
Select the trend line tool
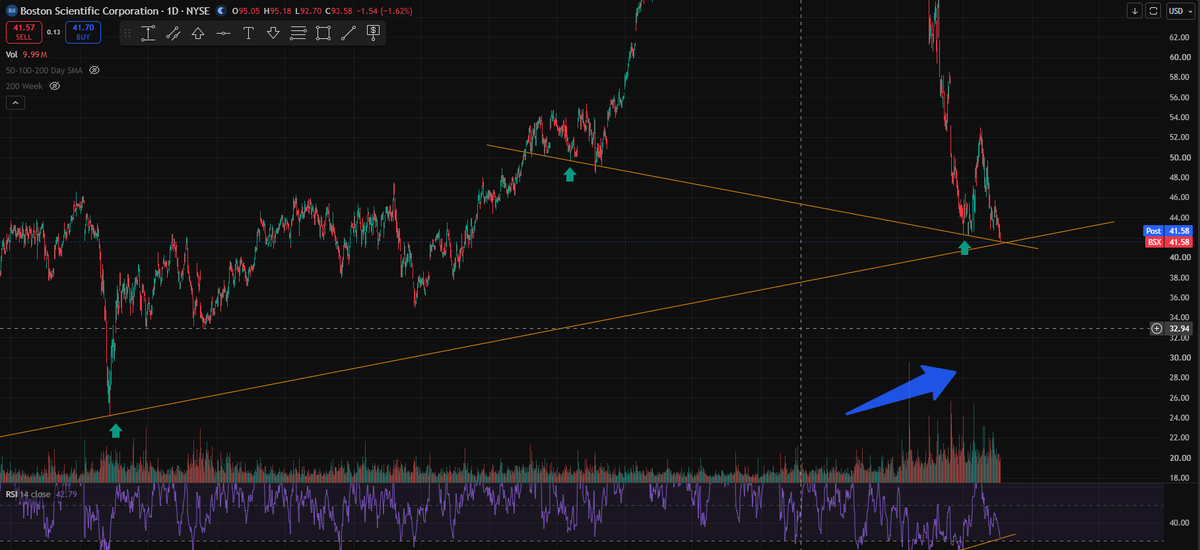click(348, 33)
